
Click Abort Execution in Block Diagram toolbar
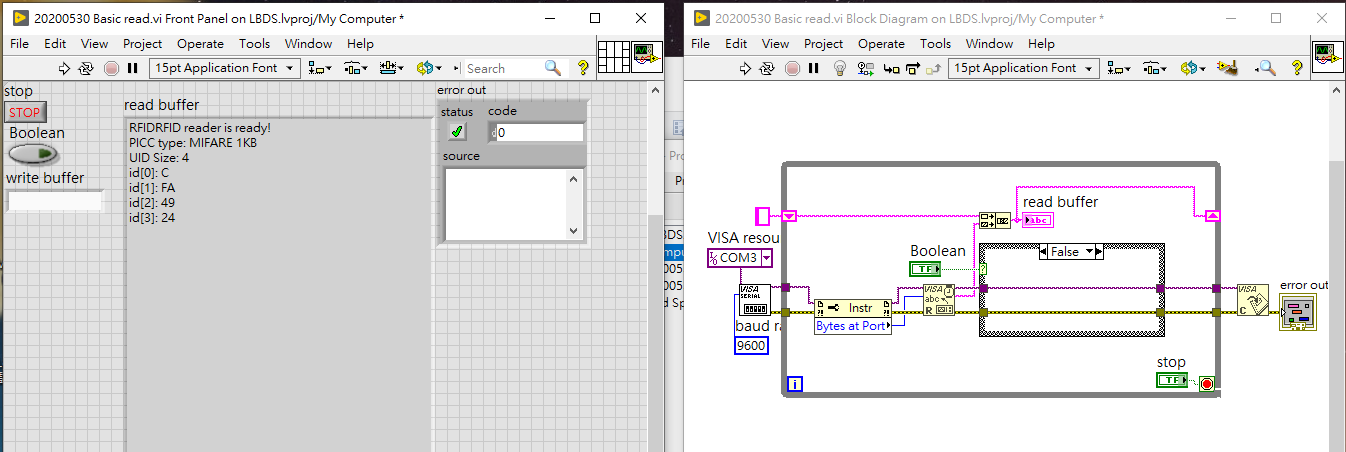791,68
